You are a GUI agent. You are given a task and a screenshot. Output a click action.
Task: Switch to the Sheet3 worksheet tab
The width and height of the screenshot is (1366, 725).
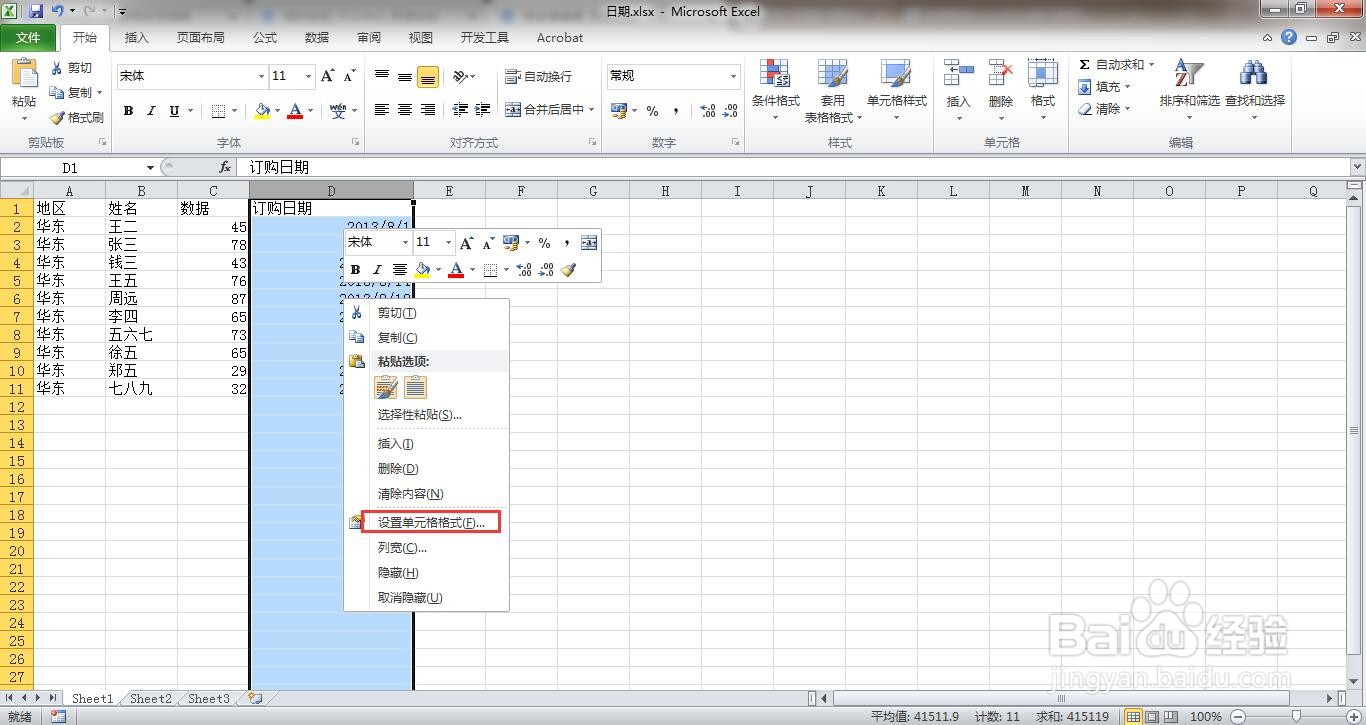209,699
